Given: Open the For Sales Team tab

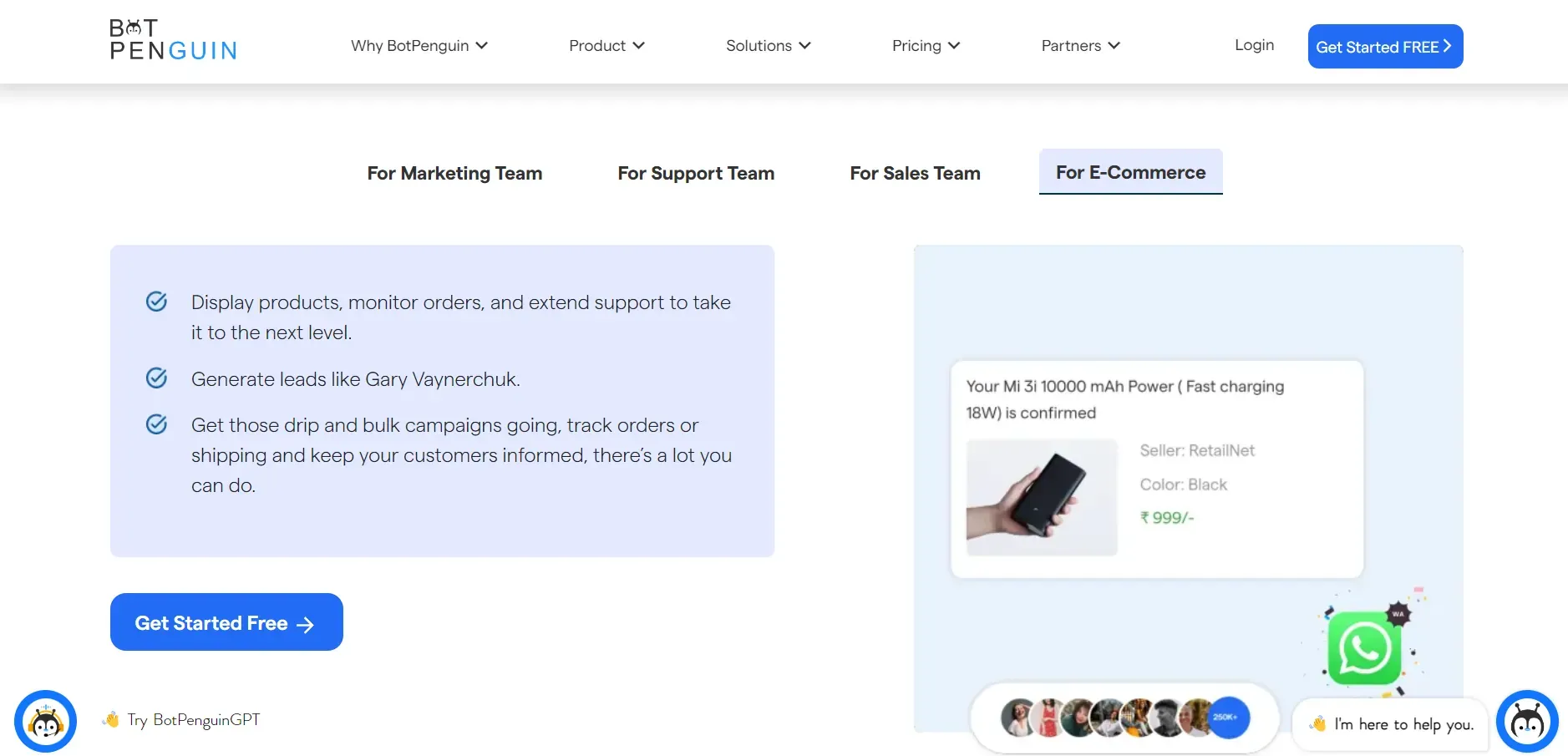Looking at the screenshot, I should click(915, 173).
